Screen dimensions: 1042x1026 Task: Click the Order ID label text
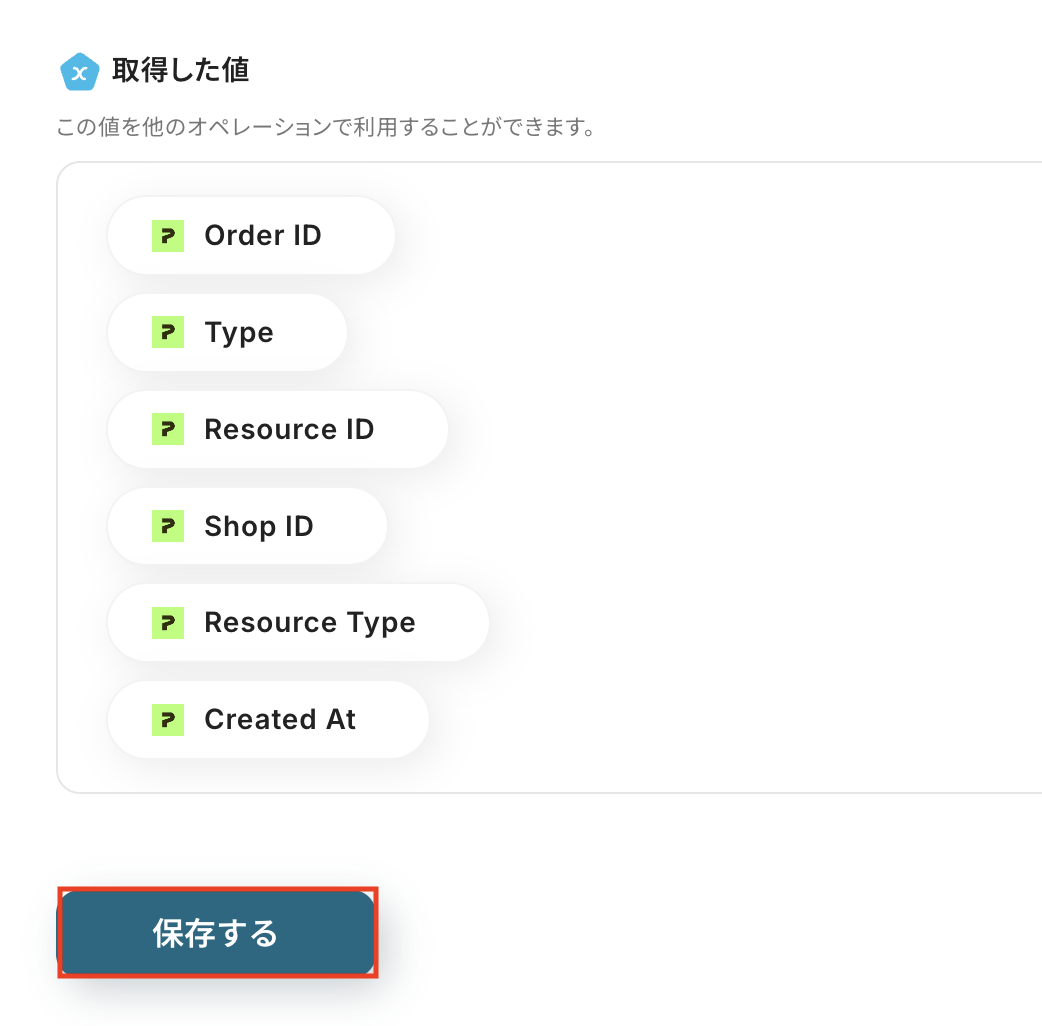pyautogui.click(x=263, y=235)
